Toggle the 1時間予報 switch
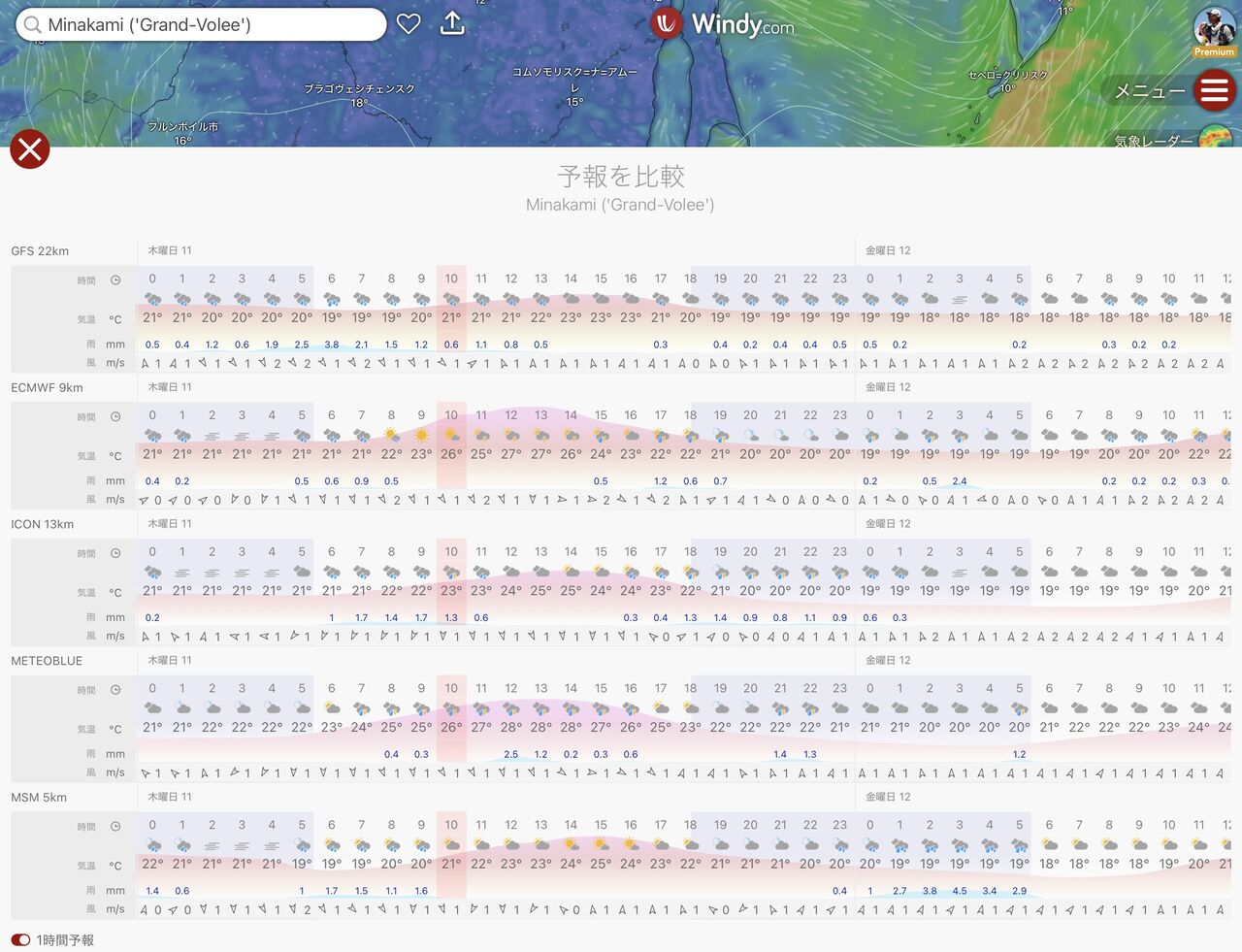 pos(20,939)
